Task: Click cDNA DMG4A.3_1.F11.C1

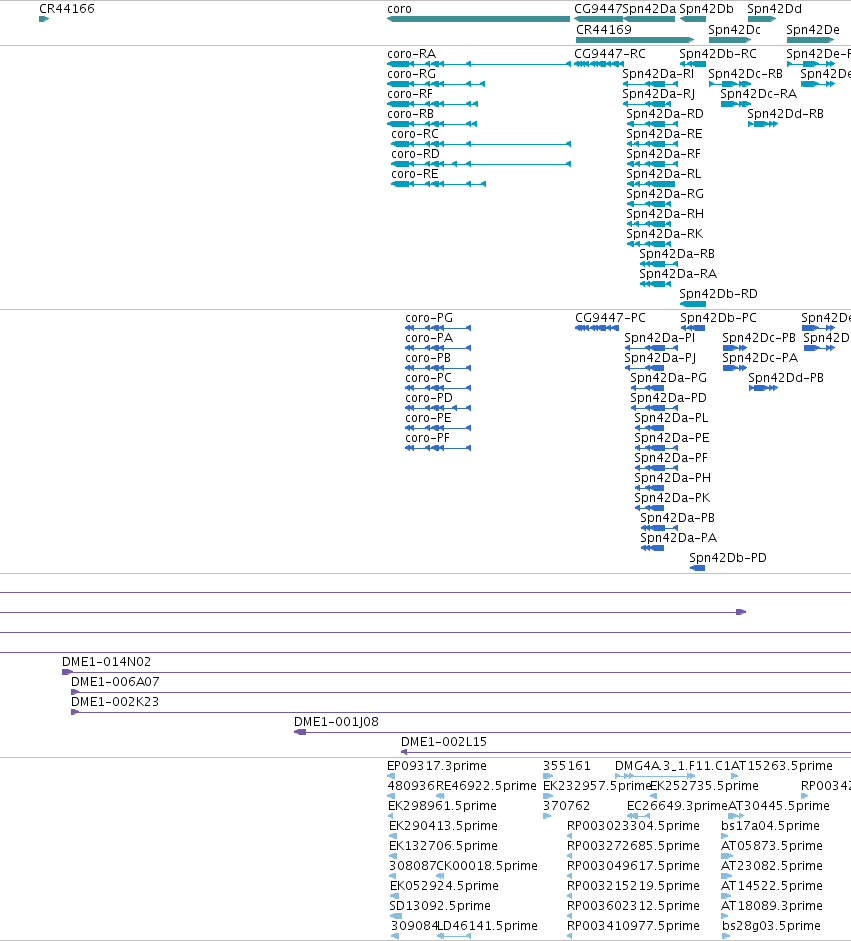Action: [x=673, y=766]
